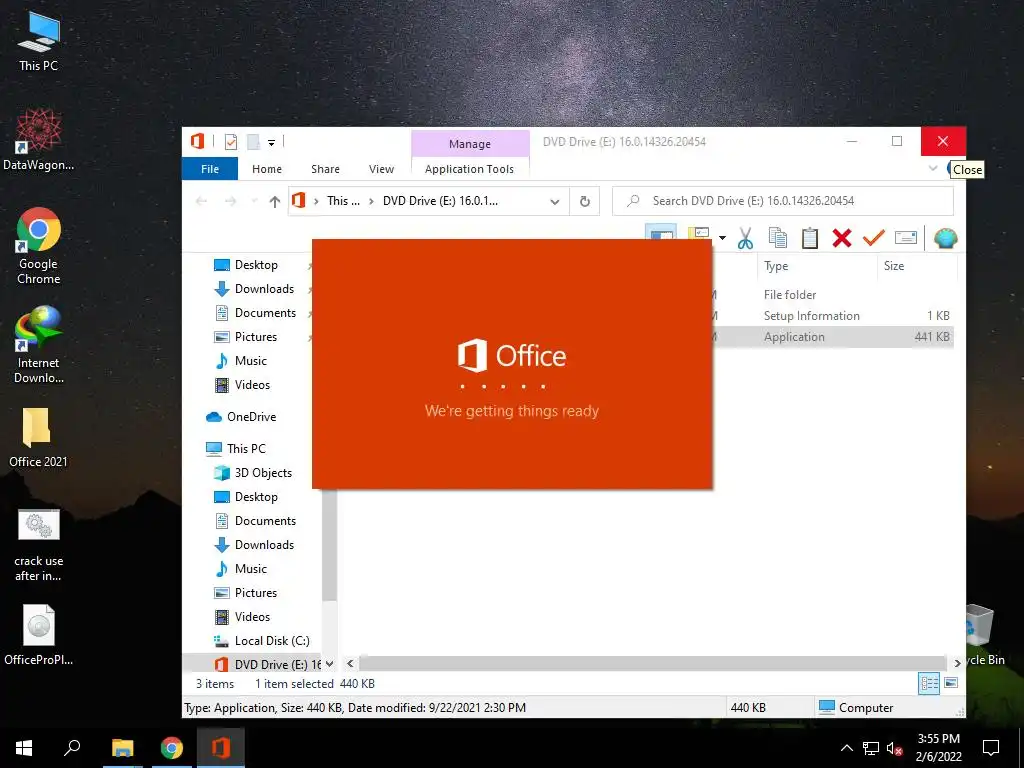Open the Action Center notifications icon
Viewport: 1024px width, 768px height.
(x=991, y=748)
